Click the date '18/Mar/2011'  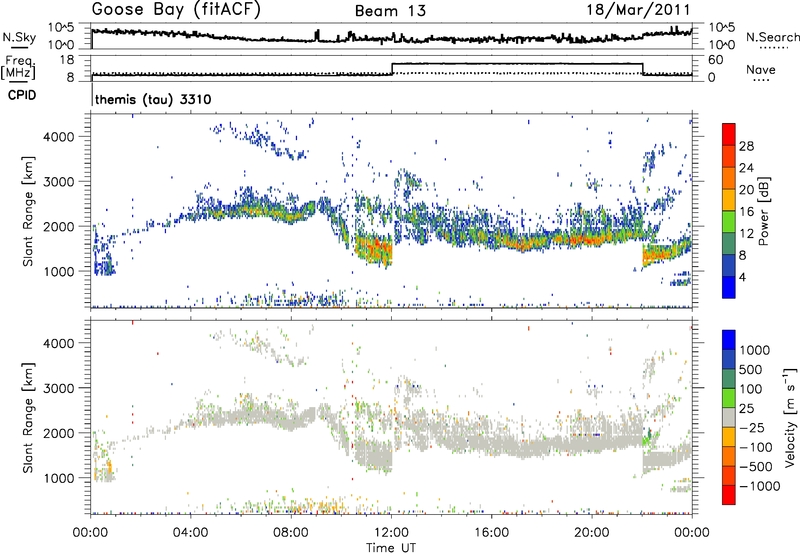click(638, 10)
